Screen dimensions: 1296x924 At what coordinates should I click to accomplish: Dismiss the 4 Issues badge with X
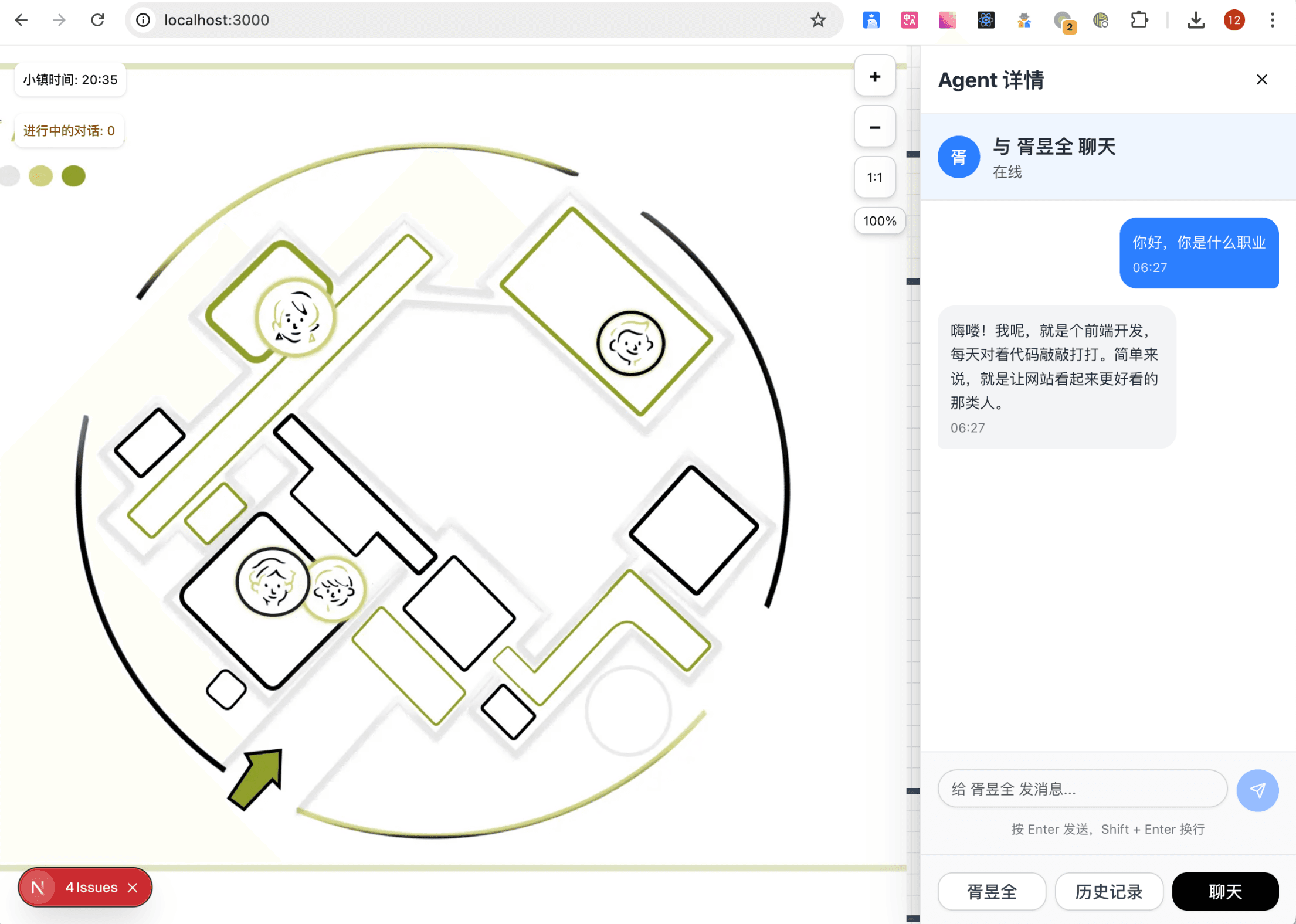pos(133,888)
